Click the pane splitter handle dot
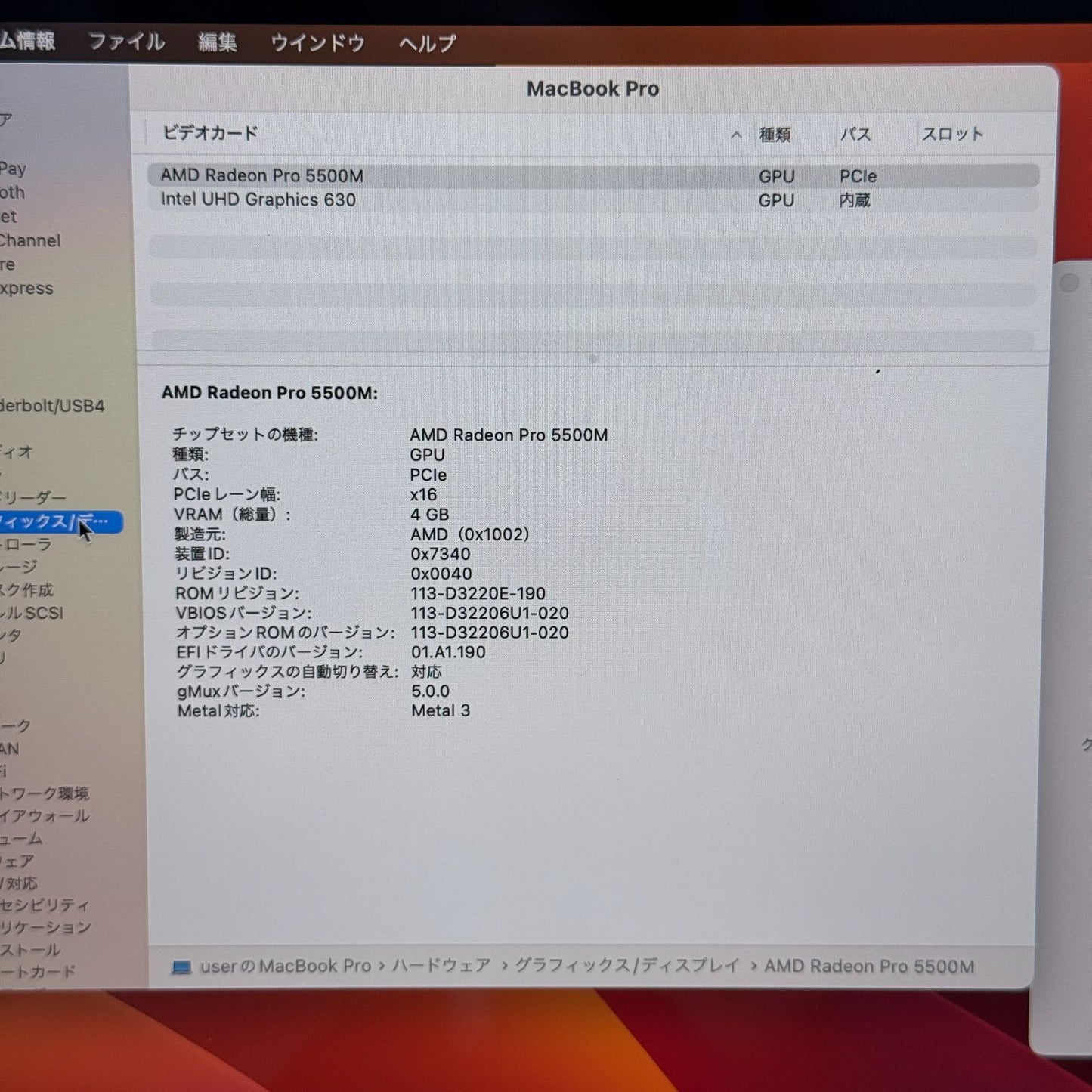 tap(593, 359)
